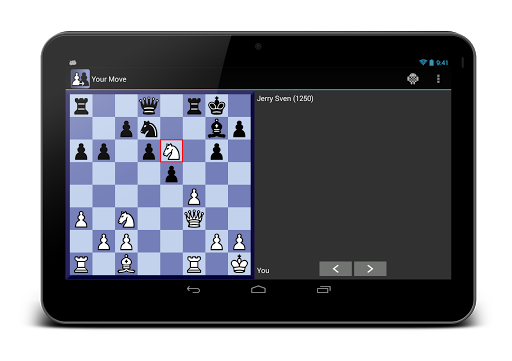Tap the battery status icon
The image size is (512, 361).
[x=431, y=63]
